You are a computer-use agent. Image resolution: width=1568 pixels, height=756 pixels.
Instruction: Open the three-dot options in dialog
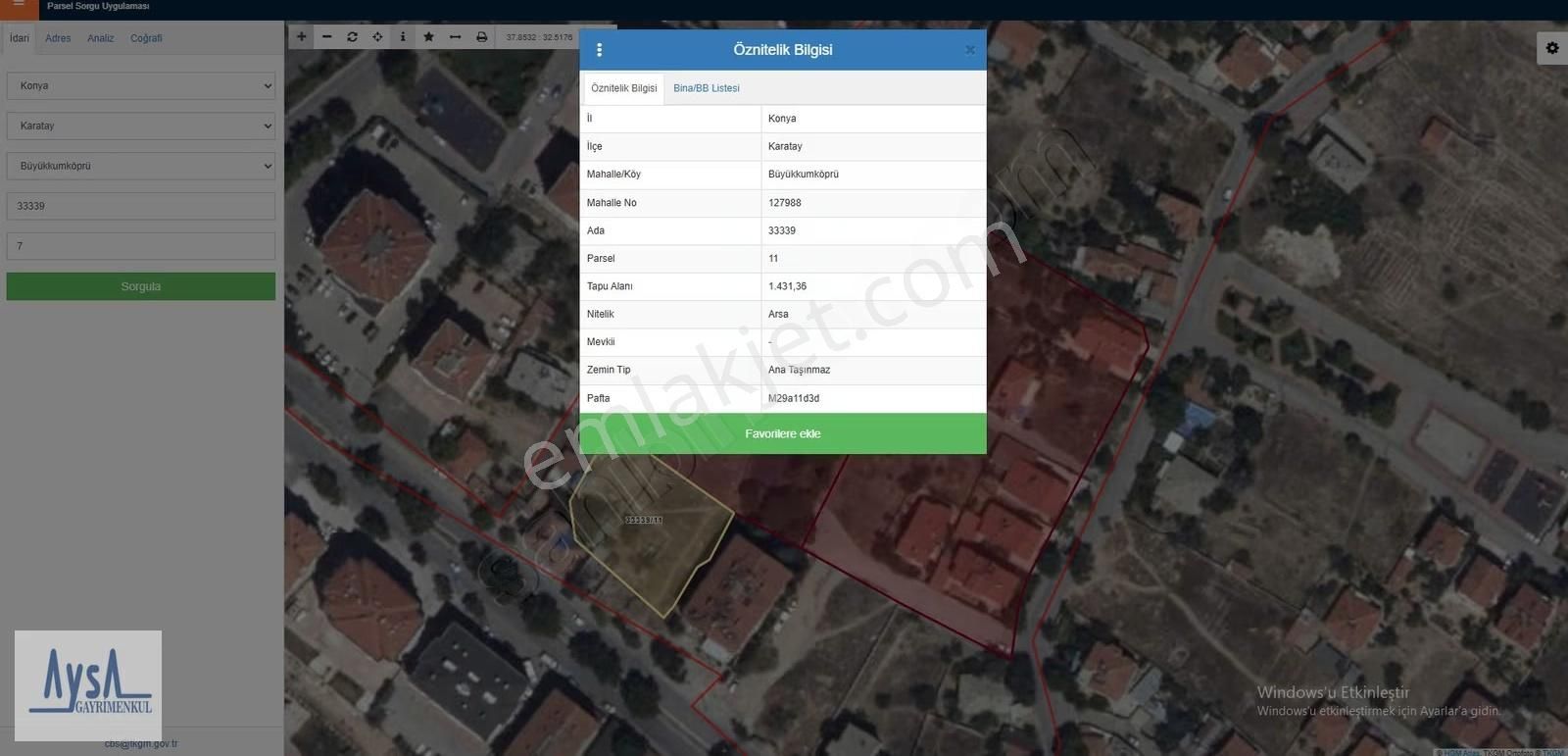pyautogui.click(x=600, y=50)
